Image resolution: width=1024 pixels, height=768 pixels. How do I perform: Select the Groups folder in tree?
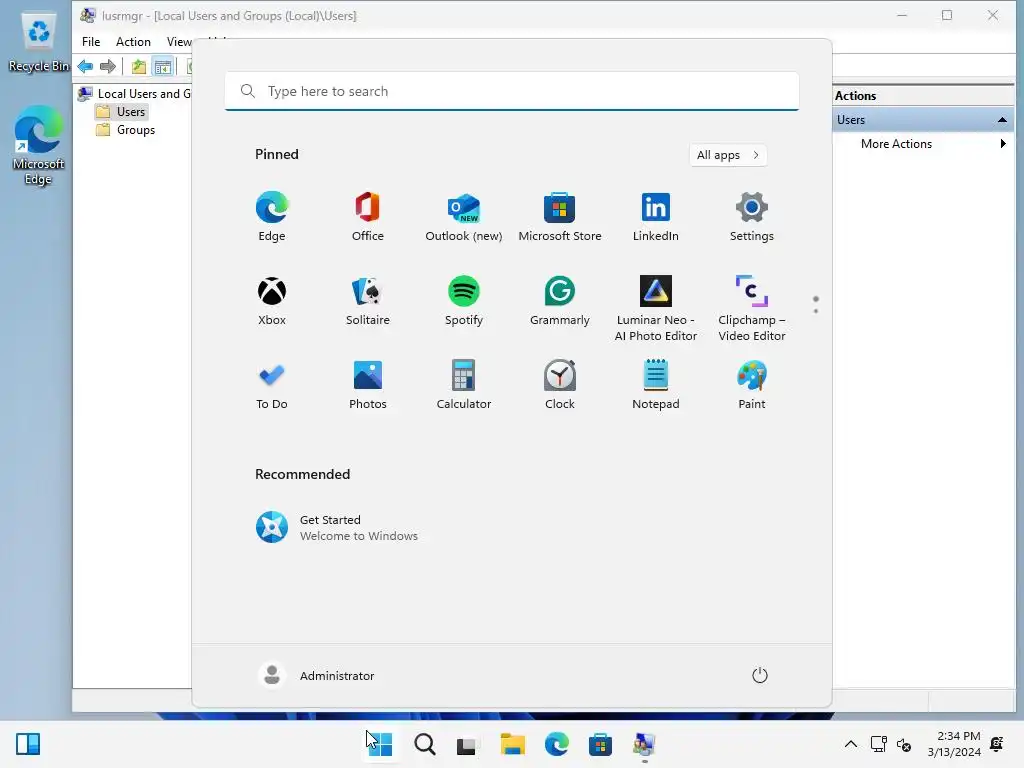pyautogui.click(x=125, y=130)
